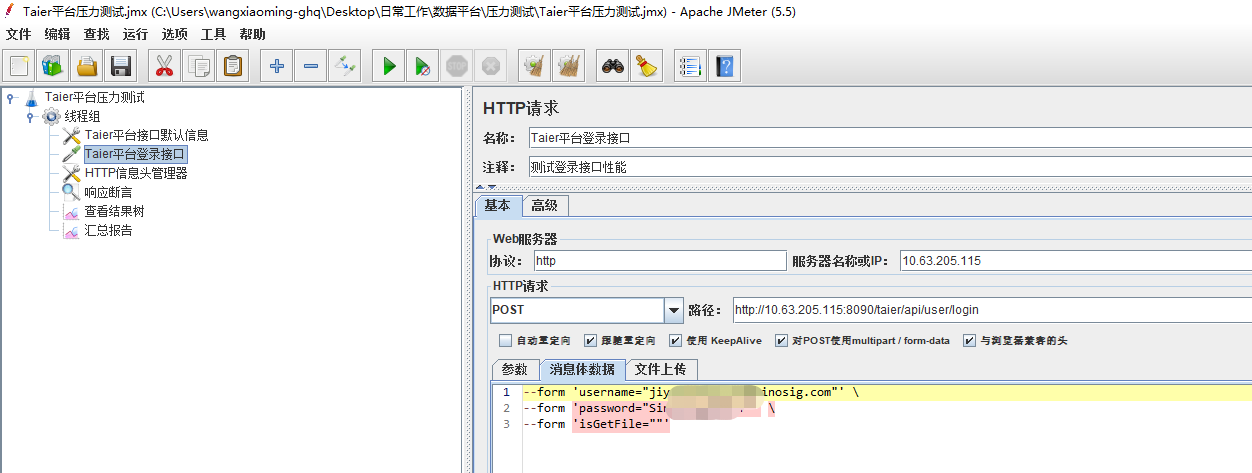Collapse all nodes with minus icon
Screen dimensions: 1252x473
[311, 67]
